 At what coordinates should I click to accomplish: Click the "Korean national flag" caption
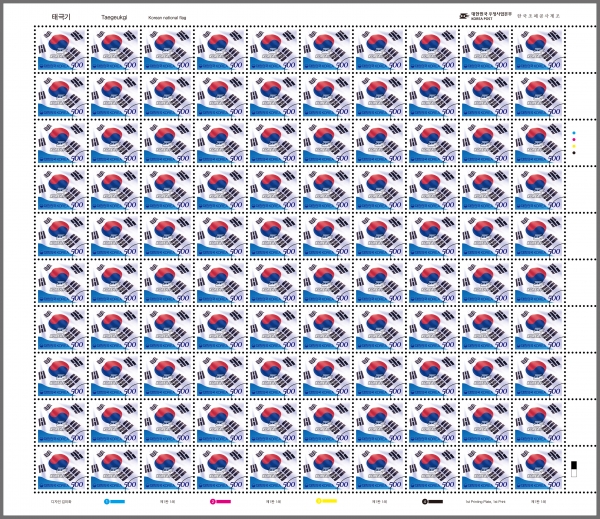tap(167, 18)
